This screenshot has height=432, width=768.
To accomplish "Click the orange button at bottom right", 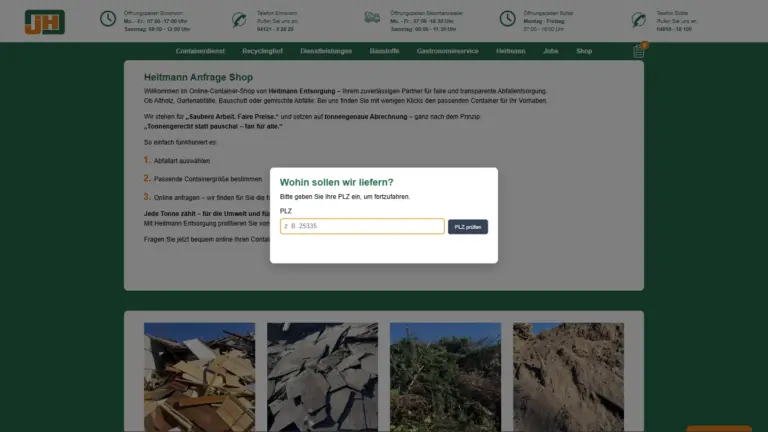I will [718, 428].
